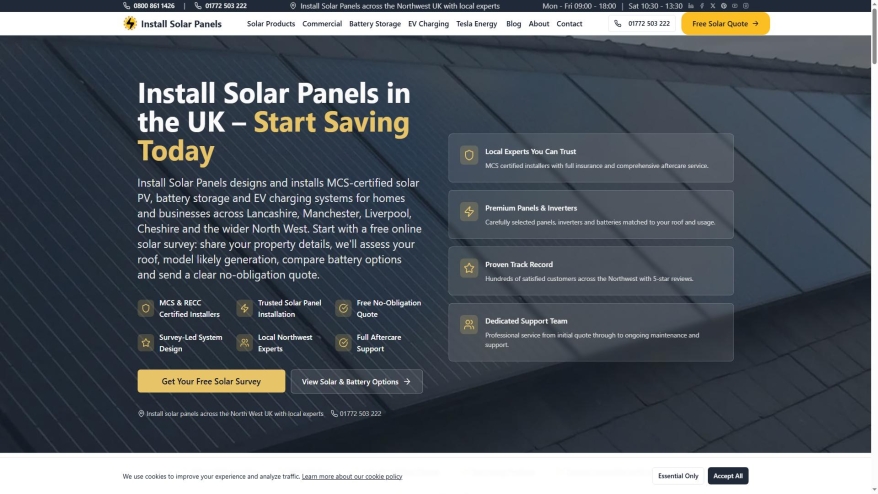
Task: Click the Free Solar Quote button
Action: pos(725,24)
